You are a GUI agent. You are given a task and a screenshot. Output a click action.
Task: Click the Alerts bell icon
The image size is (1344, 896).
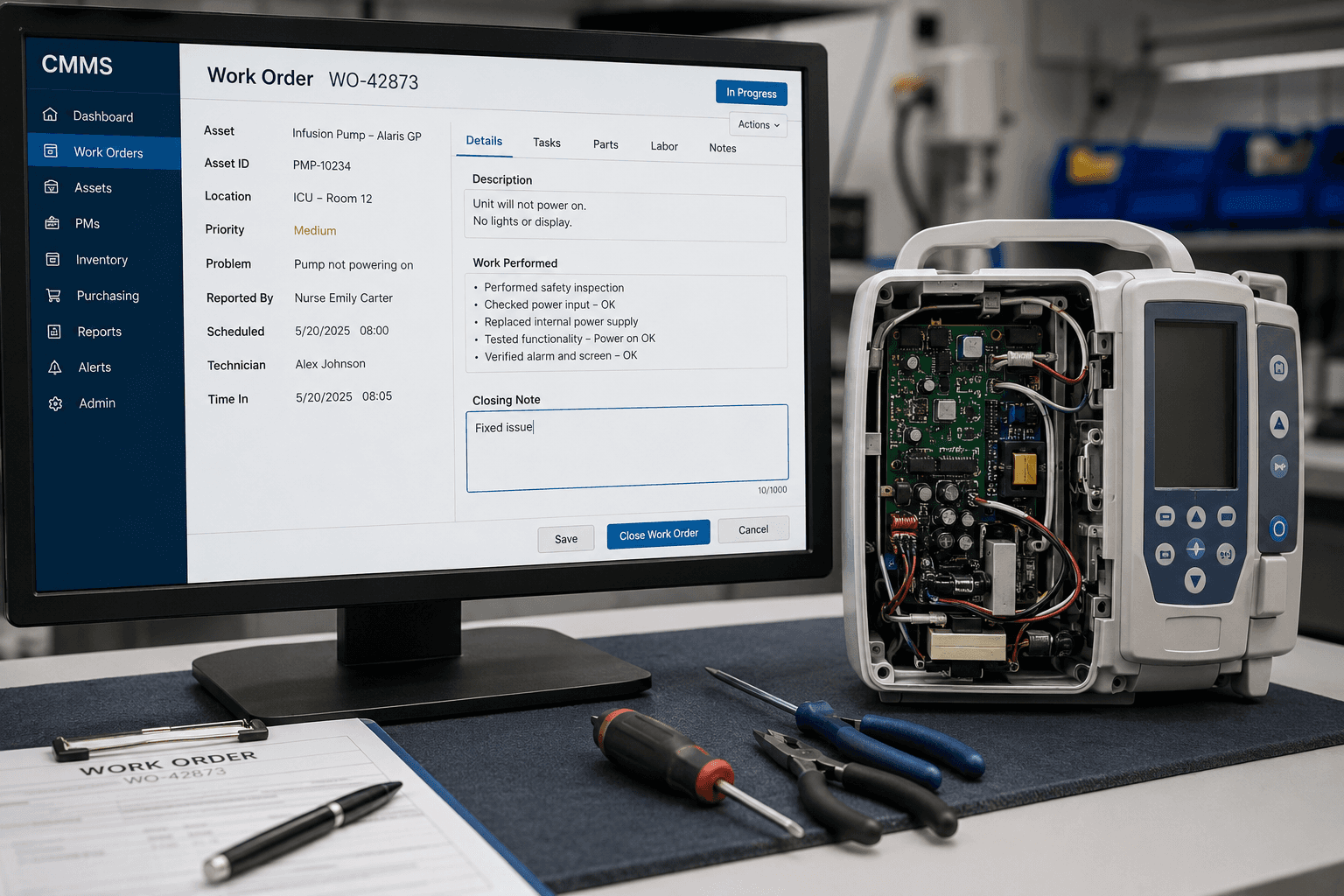55,367
